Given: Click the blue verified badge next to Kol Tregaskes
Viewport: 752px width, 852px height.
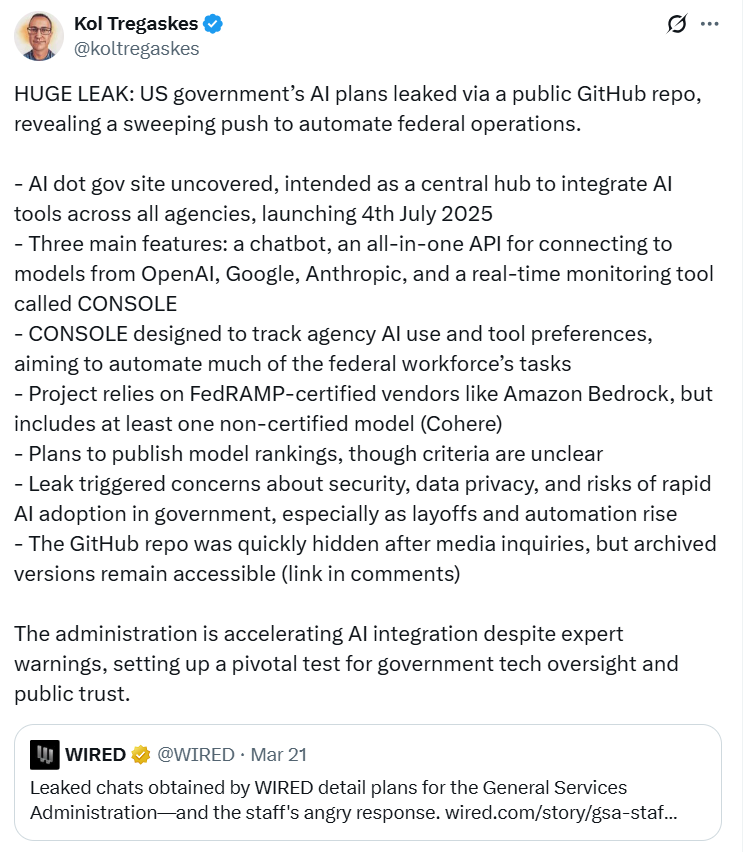Looking at the screenshot, I should tap(215, 24).
